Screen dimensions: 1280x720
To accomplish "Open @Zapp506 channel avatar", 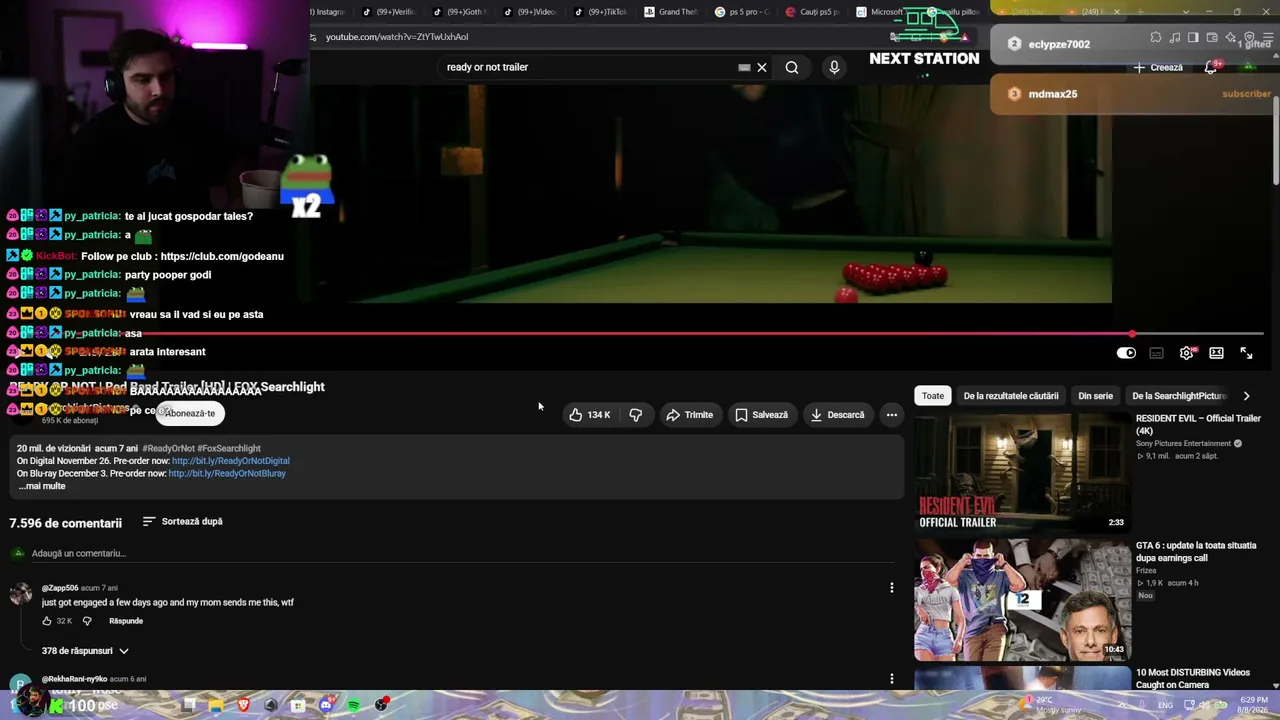I will tap(20, 595).
